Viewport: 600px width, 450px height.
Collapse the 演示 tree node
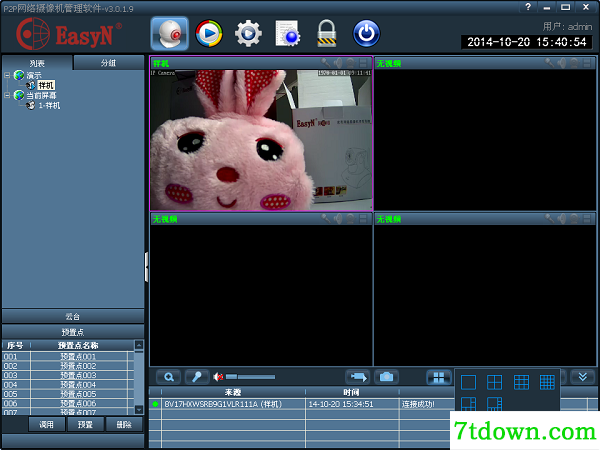(7, 75)
